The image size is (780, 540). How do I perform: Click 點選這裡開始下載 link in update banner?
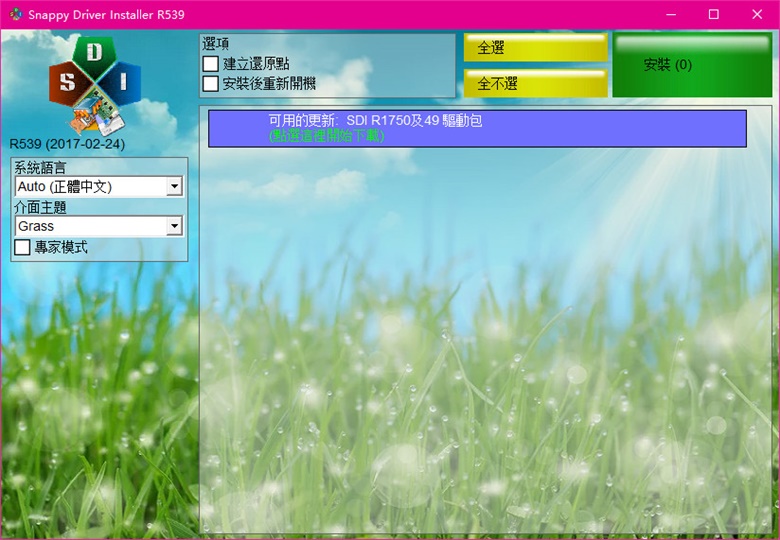[327, 136]
